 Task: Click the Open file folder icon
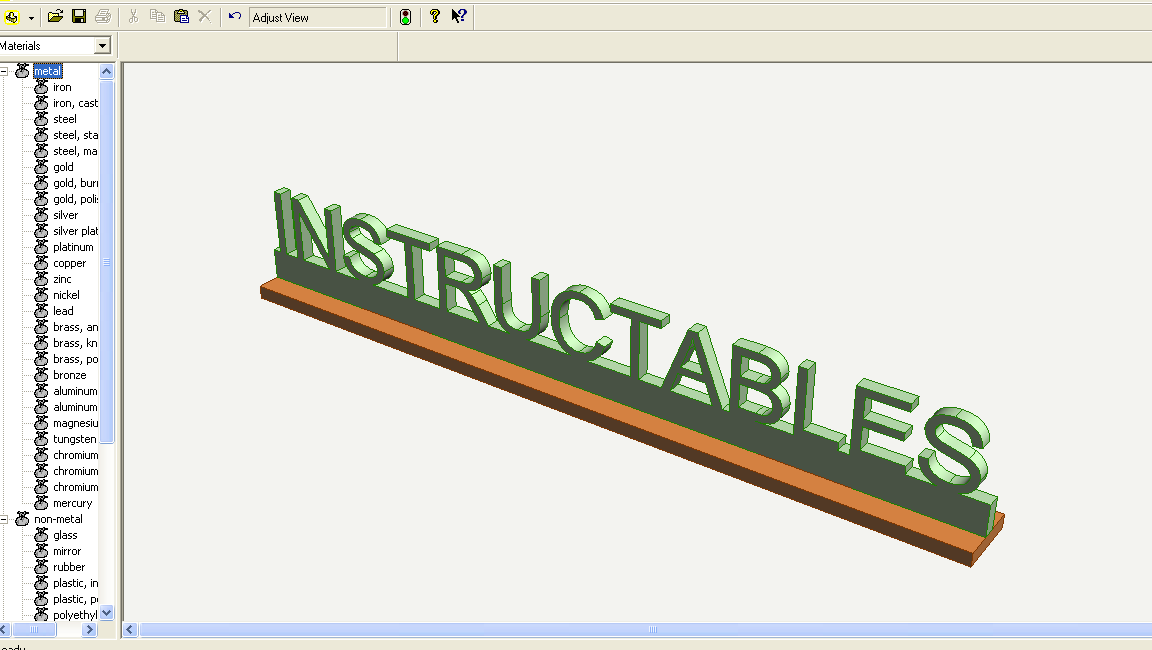(55, 16)
